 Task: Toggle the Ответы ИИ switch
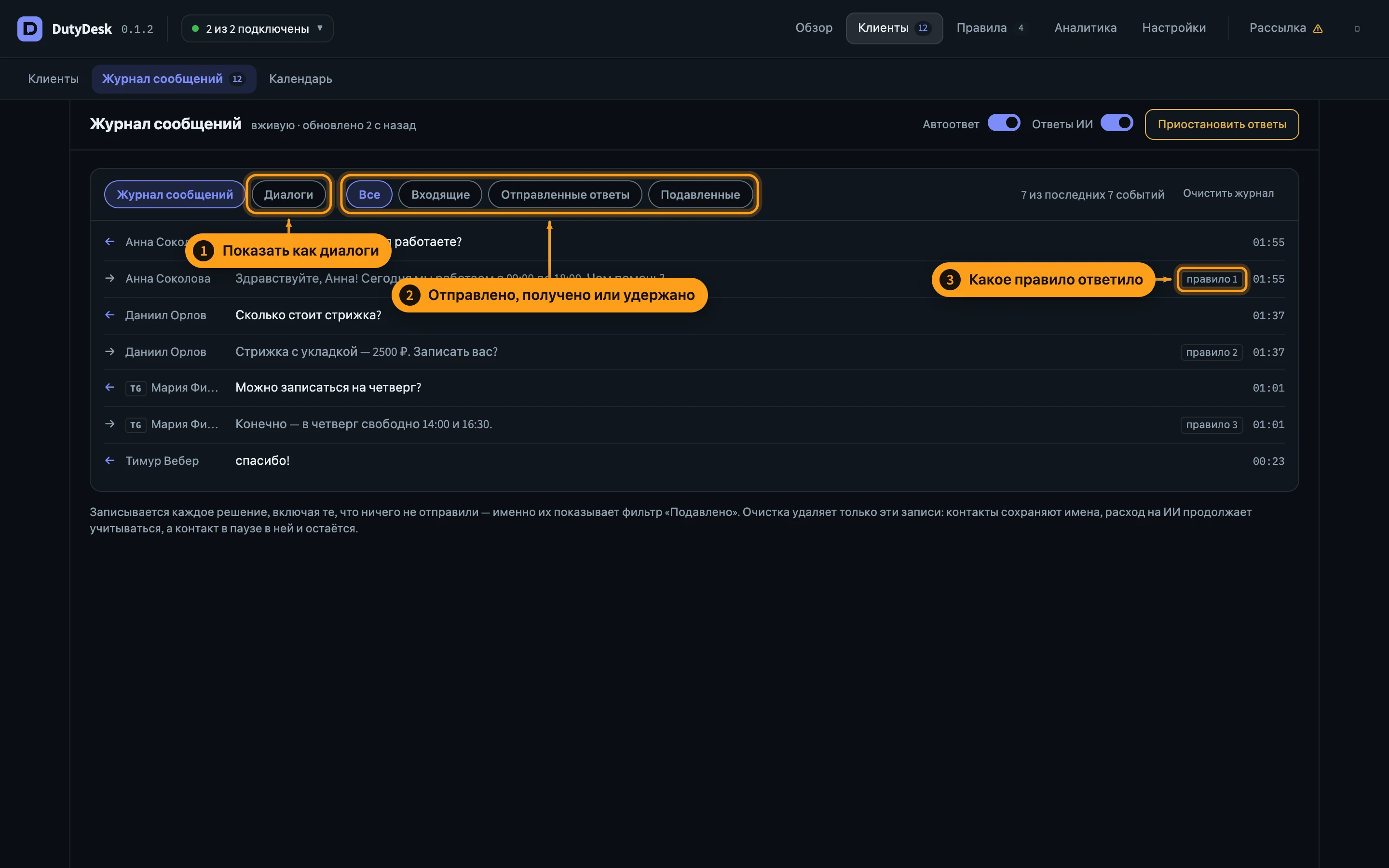pyautogui.click(x=1117, y=123)
